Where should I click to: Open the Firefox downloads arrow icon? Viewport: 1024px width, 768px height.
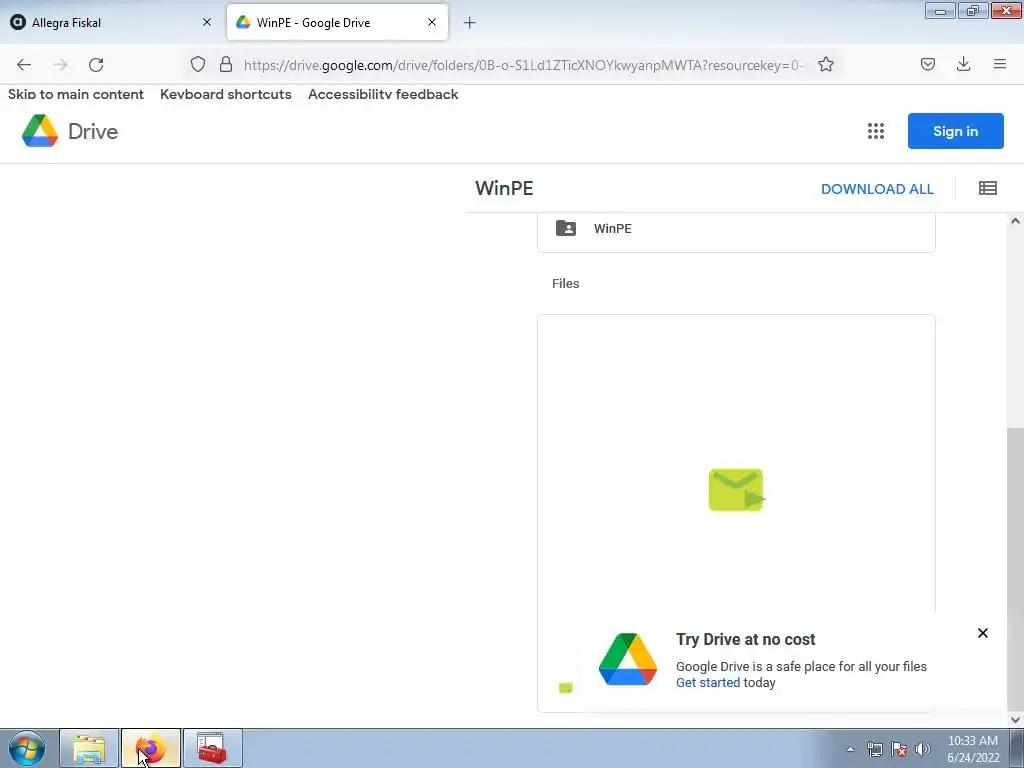(963, 64)
